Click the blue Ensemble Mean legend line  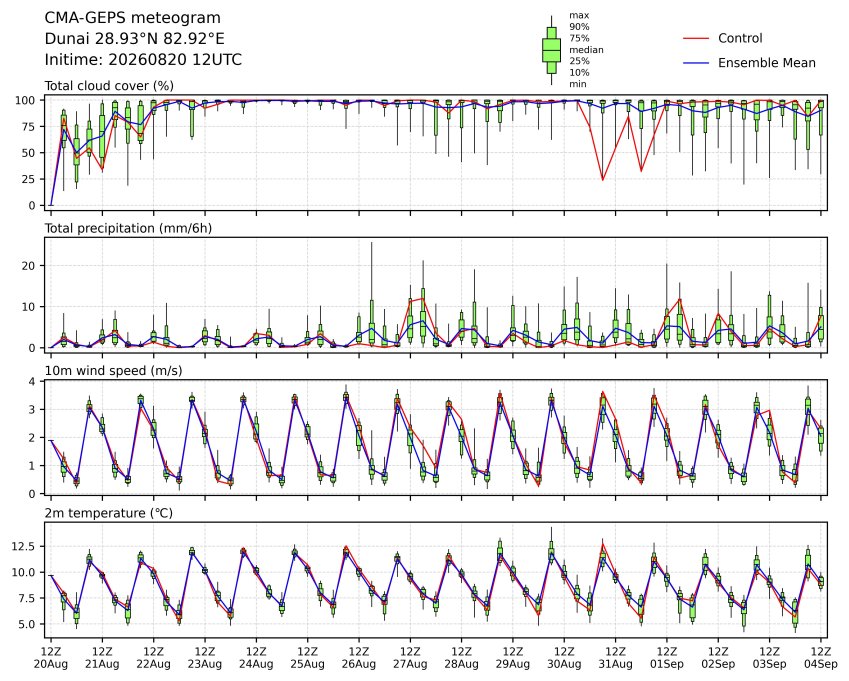point(696,63)
